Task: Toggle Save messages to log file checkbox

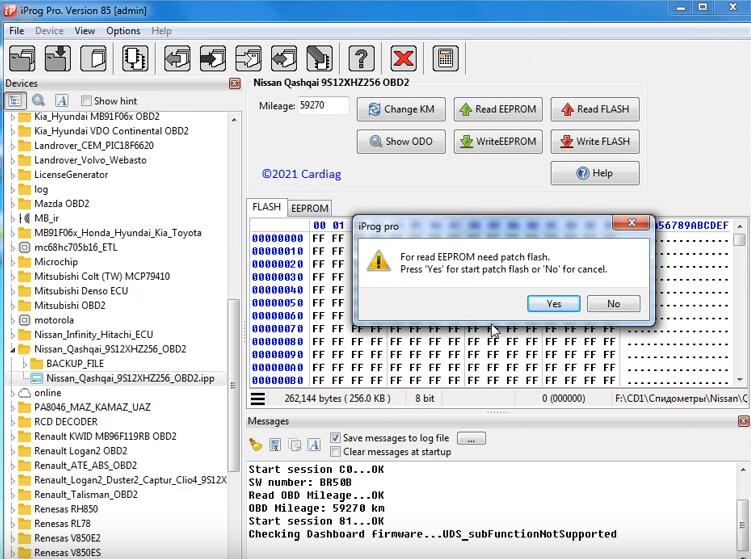Action: (335, 438)
